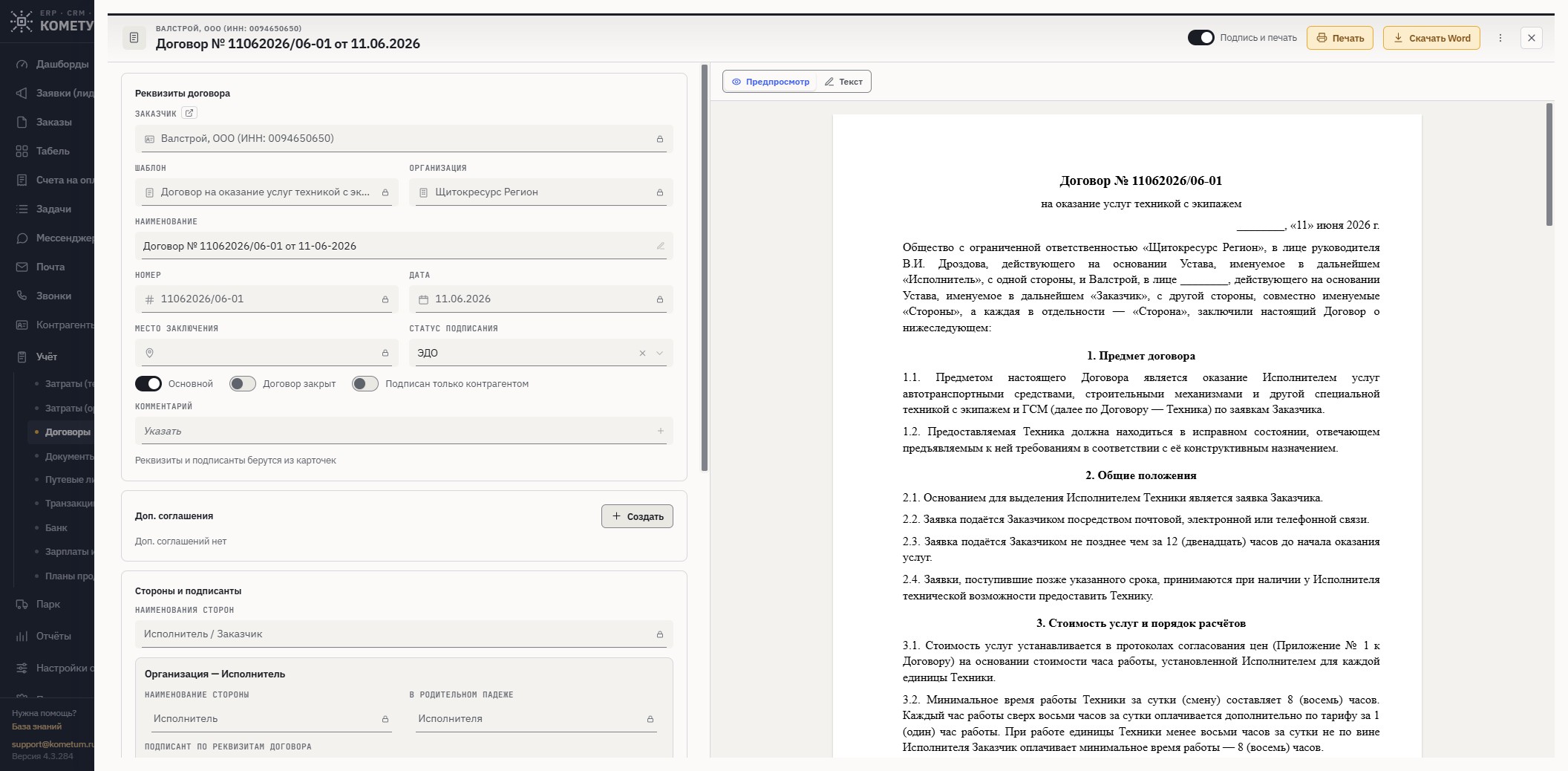Viewport: 1568px width, 771px height.
Task: Collapse the Учёт sidebar section
Action: tap(47, 357)
